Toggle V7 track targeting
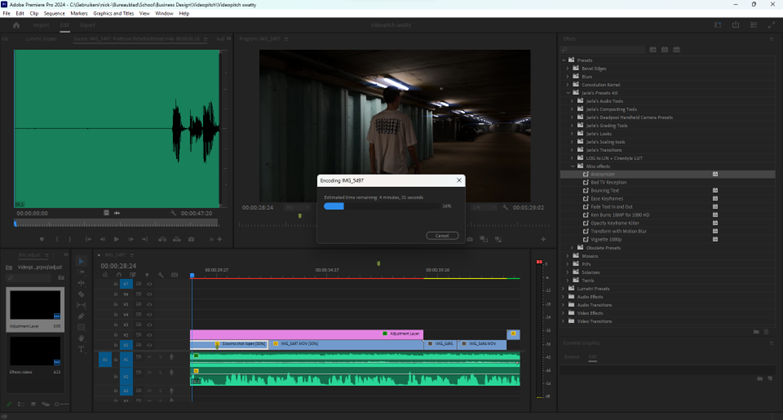The image size is (783, 420). [126, 284]
